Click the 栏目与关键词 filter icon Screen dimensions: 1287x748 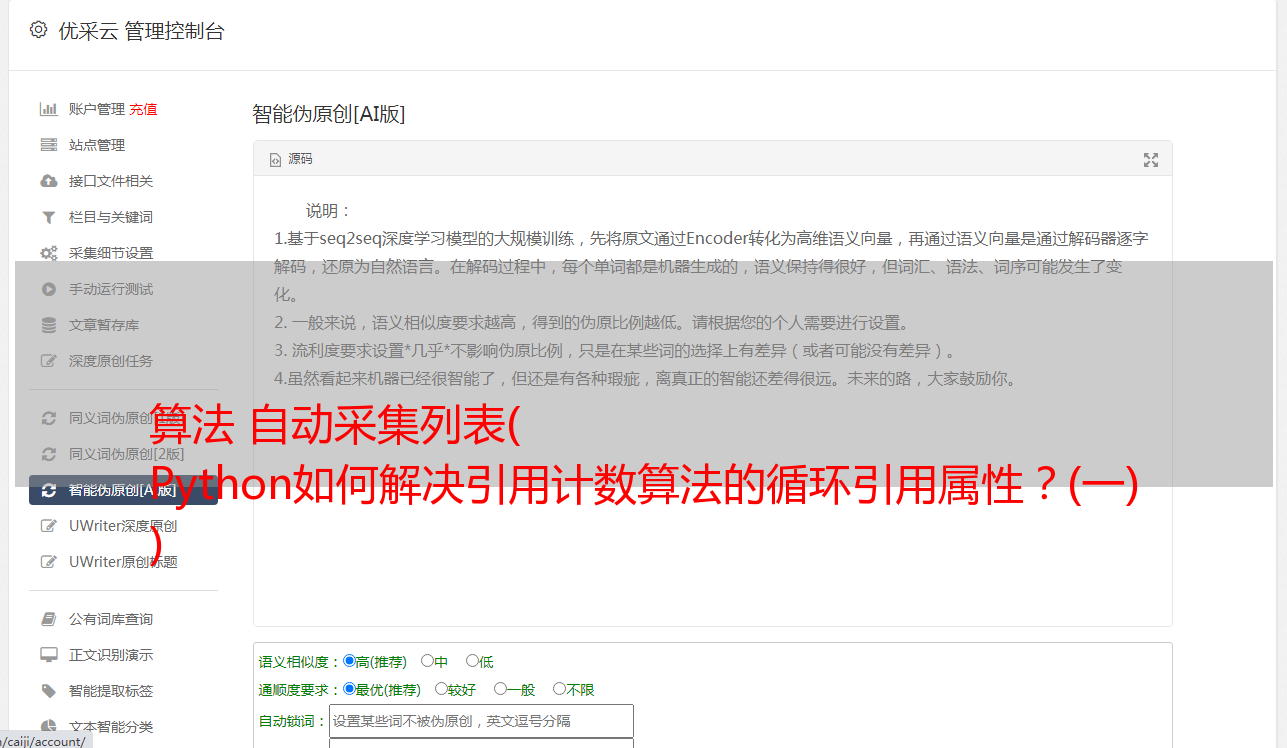tap(48, 217)
